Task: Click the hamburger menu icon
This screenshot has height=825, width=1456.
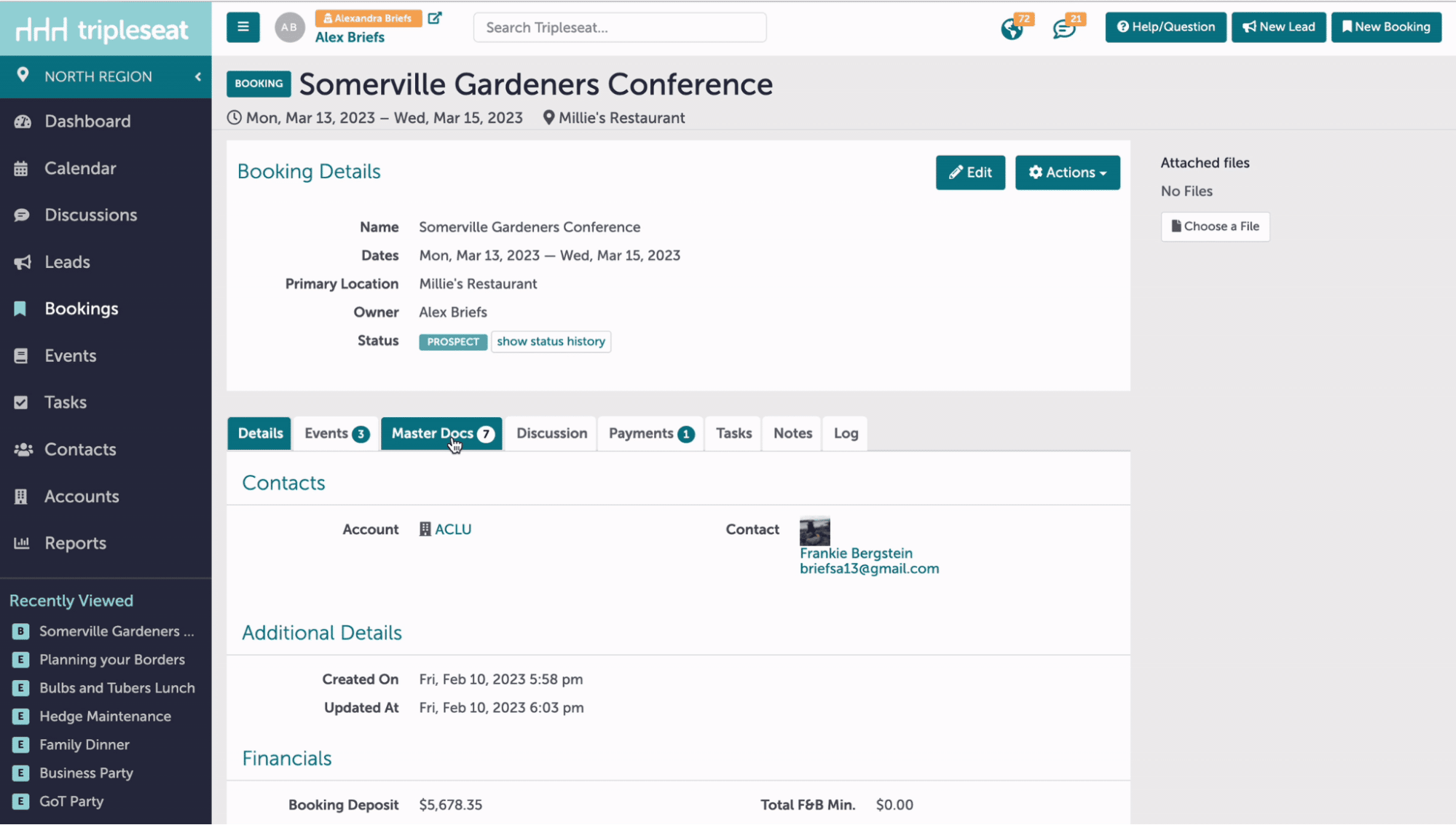Action: coord(243,26)
